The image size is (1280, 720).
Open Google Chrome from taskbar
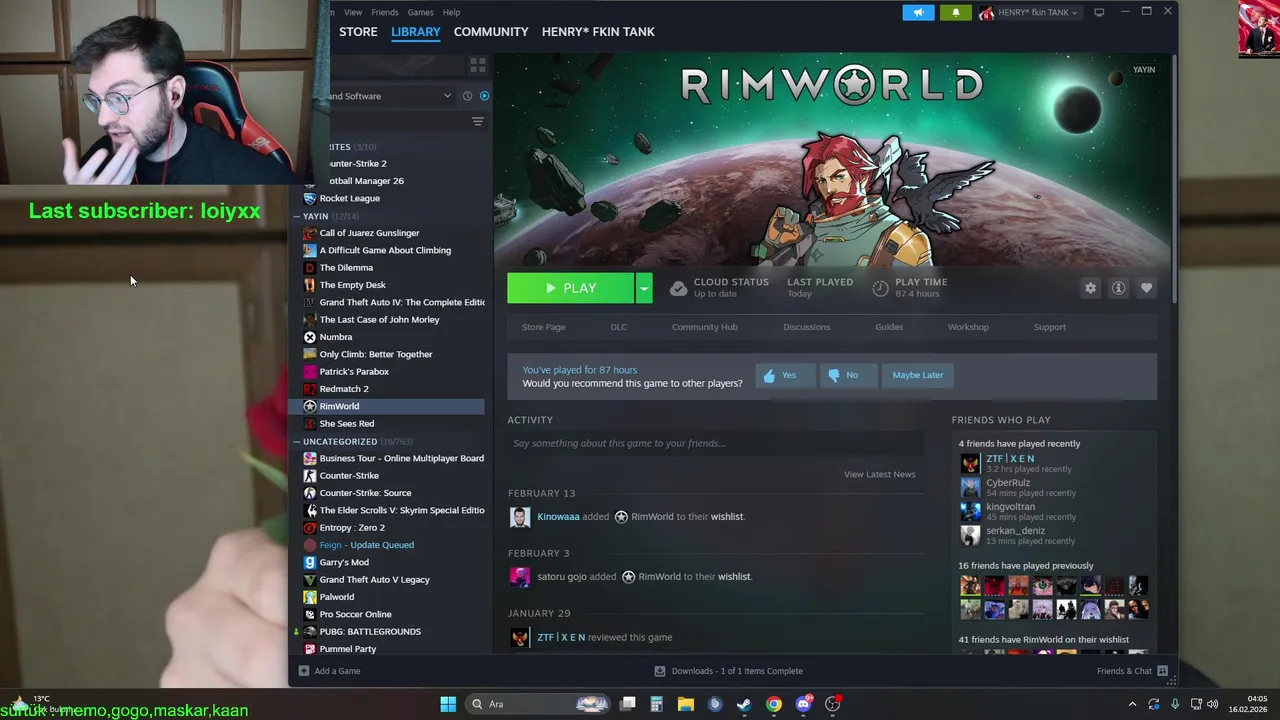pos(774,704)
